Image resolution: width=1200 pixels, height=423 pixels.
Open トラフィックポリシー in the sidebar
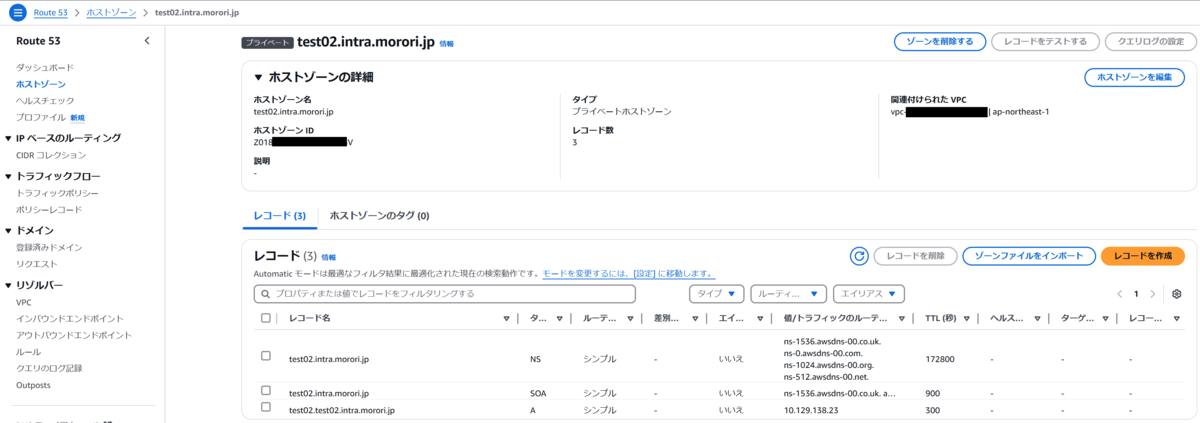(56, 192)
